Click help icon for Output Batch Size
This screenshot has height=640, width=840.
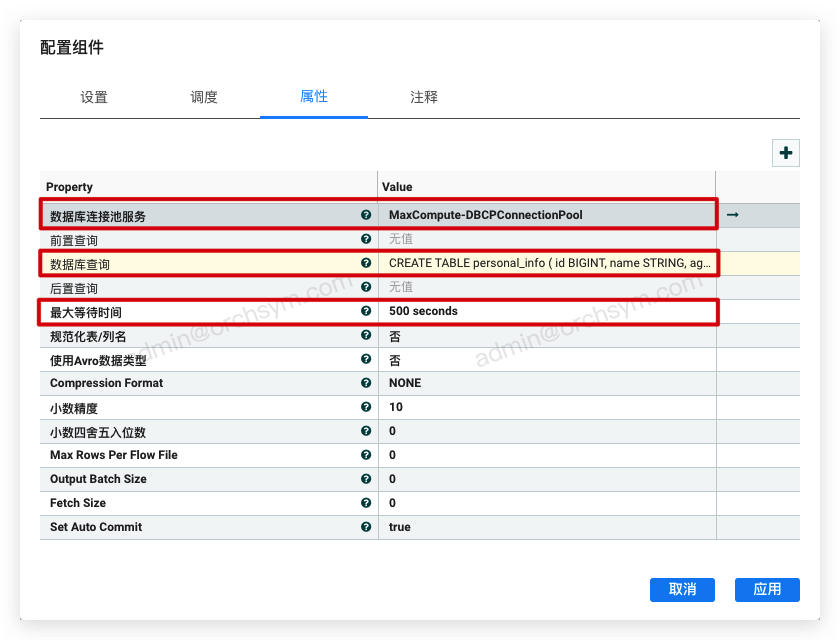(x=366, y=479)
